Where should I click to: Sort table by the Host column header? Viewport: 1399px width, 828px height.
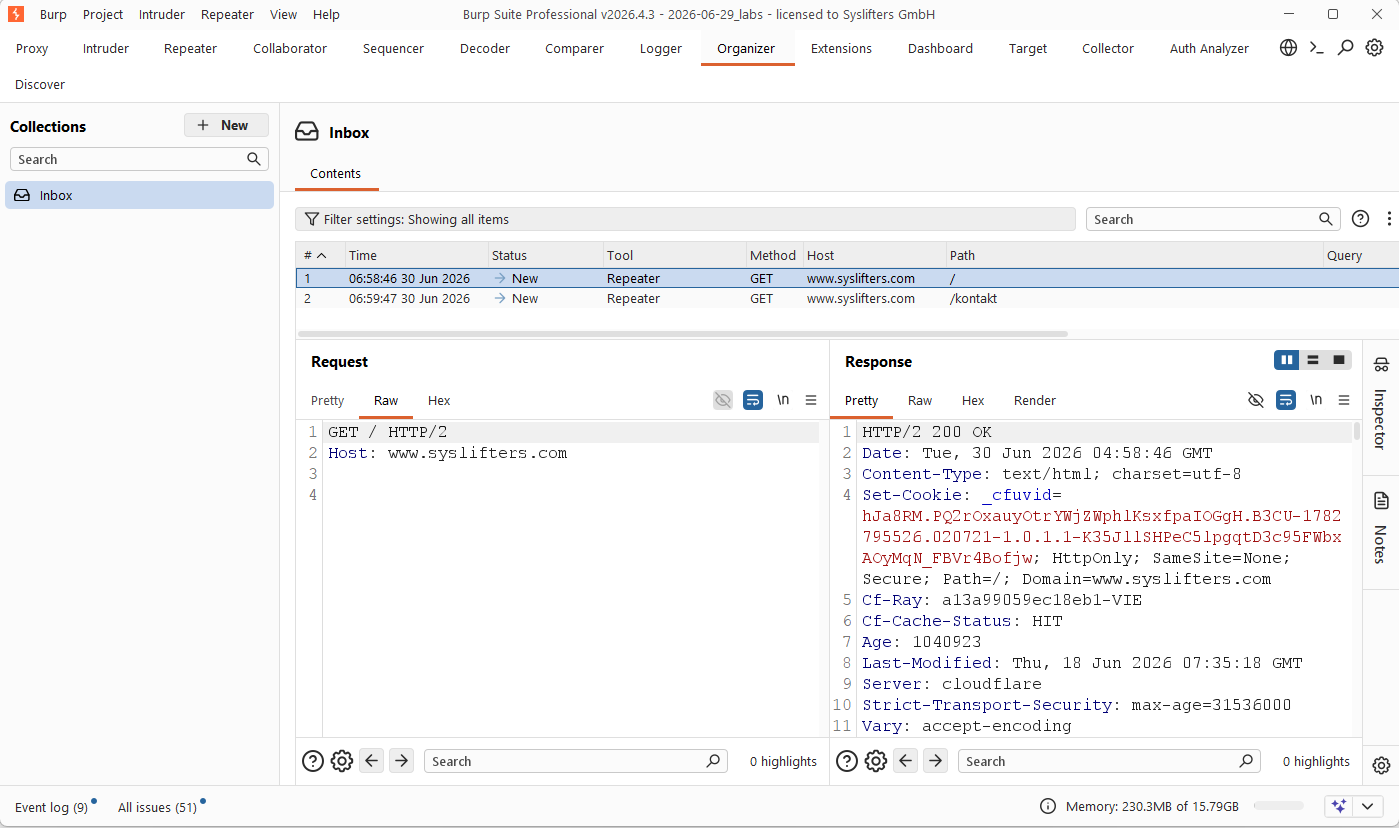[x=875, y=255]
